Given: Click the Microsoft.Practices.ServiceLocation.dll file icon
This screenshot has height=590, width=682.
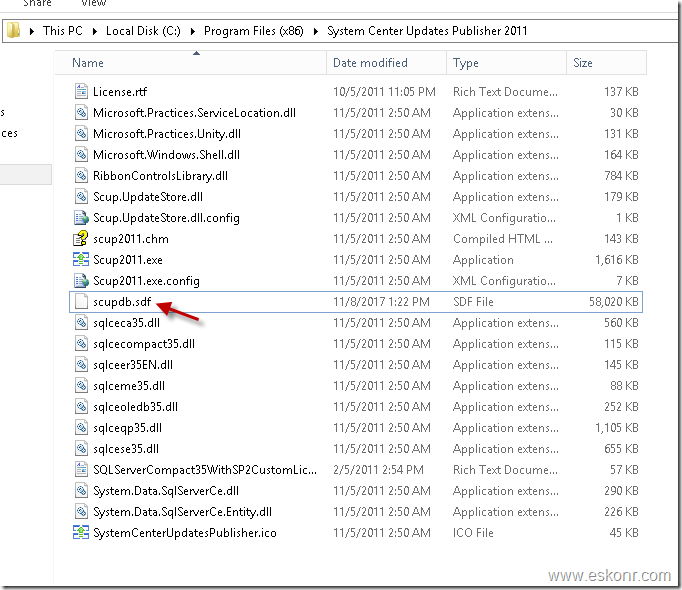Looking at the screenshot, I should click(81, 113).
